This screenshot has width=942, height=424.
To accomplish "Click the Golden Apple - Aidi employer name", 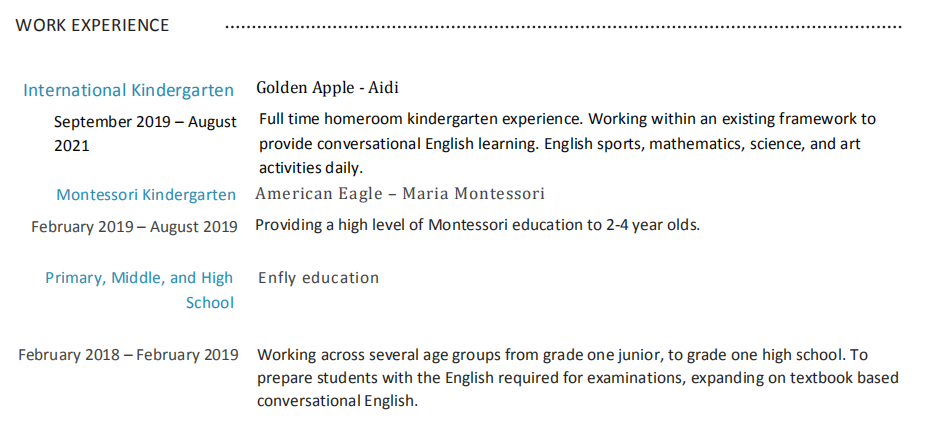I will click(x=327, y=88).
